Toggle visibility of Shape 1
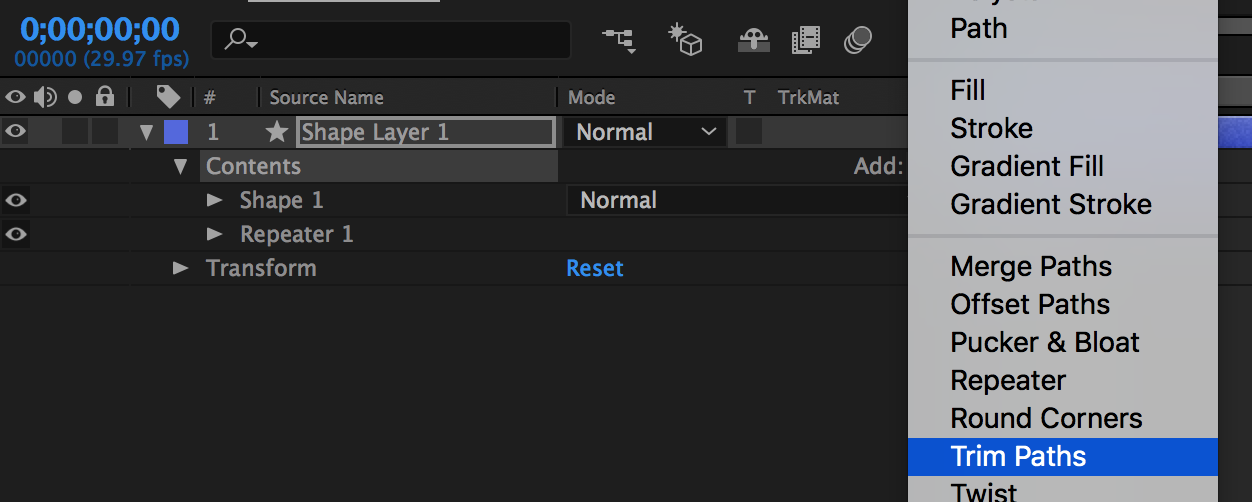Viewport: 1252px width, 502px height. 16,200
